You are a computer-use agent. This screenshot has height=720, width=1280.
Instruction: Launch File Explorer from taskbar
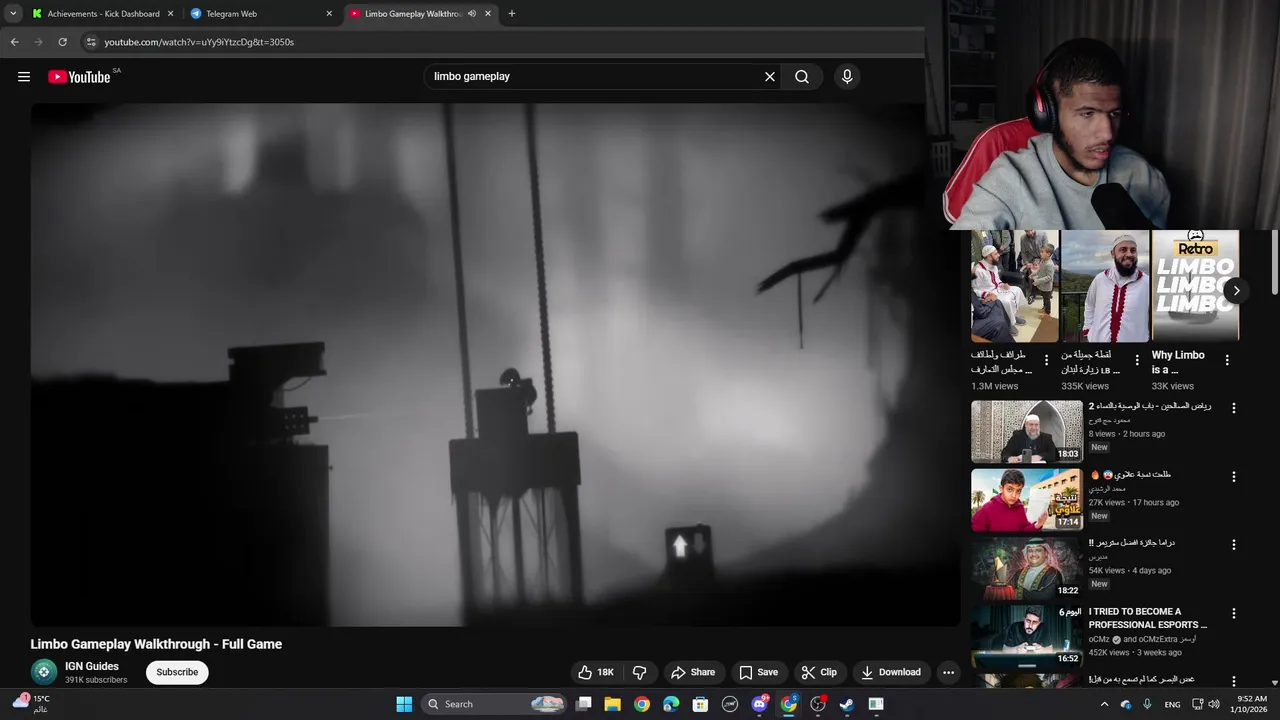pos(613,704)
